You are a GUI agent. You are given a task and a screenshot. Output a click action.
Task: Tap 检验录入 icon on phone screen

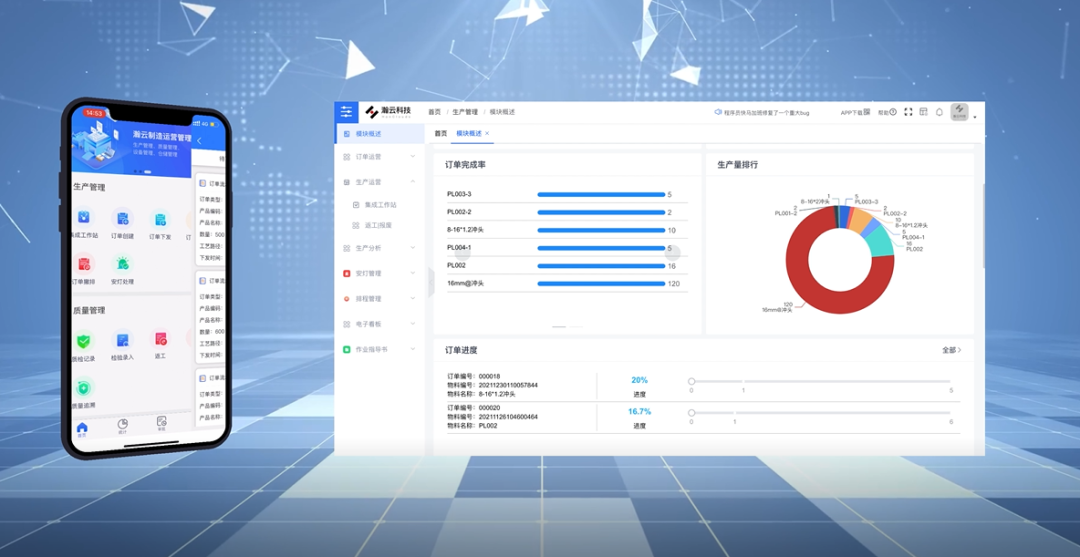pyautogui.click(x=122, y=341)
